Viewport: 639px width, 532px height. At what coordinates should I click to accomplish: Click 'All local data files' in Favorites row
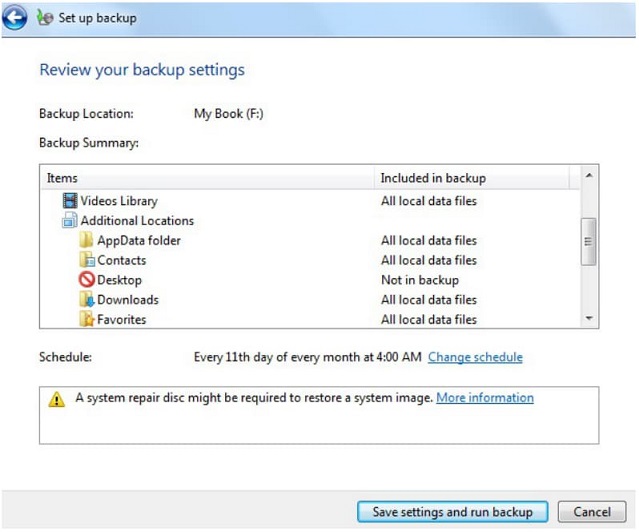[429, 320]
